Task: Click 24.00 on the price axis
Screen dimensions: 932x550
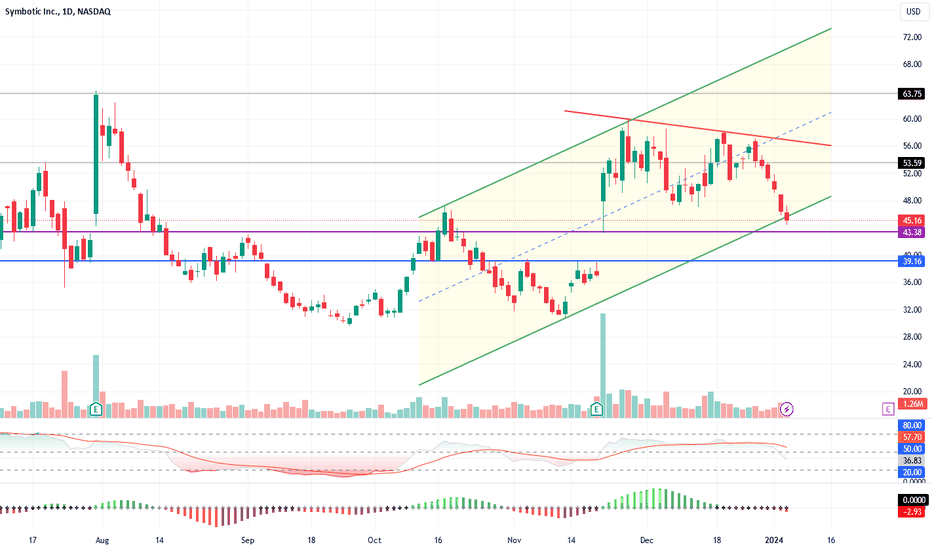Action: click(912, 364)
